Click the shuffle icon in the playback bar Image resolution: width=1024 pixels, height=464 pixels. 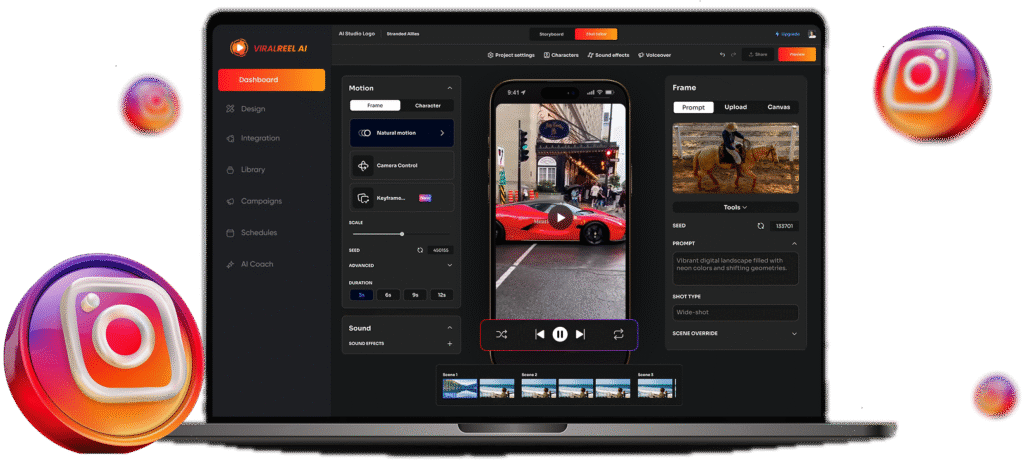(502, 334)
